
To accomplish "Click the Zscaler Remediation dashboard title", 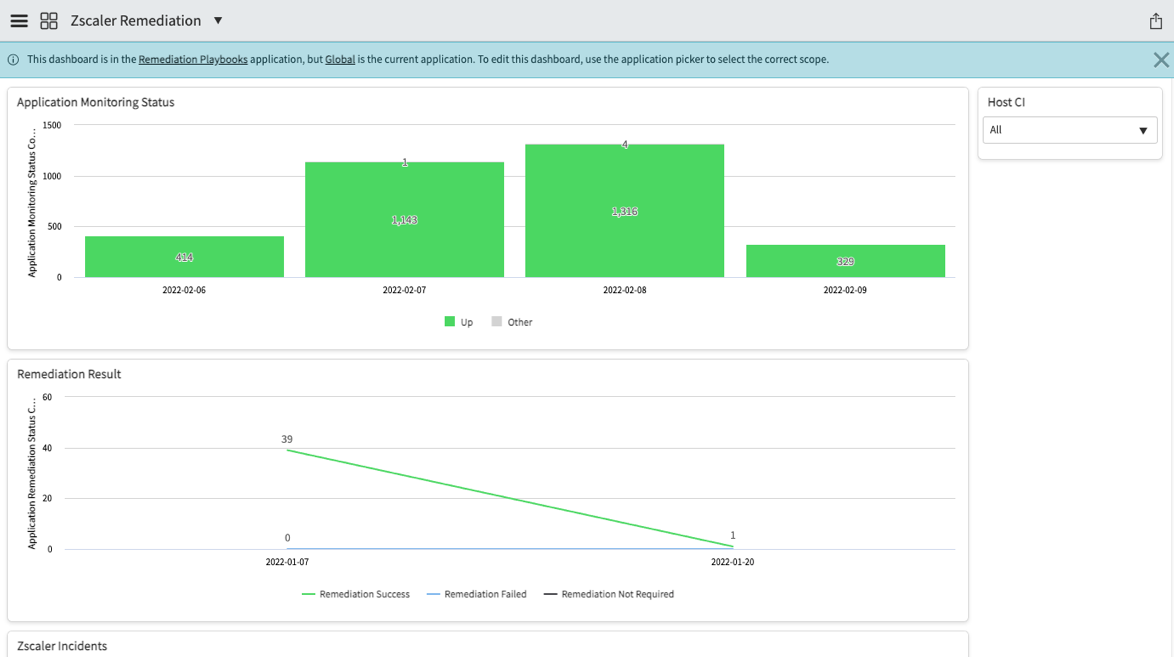I will click(136, 20).
